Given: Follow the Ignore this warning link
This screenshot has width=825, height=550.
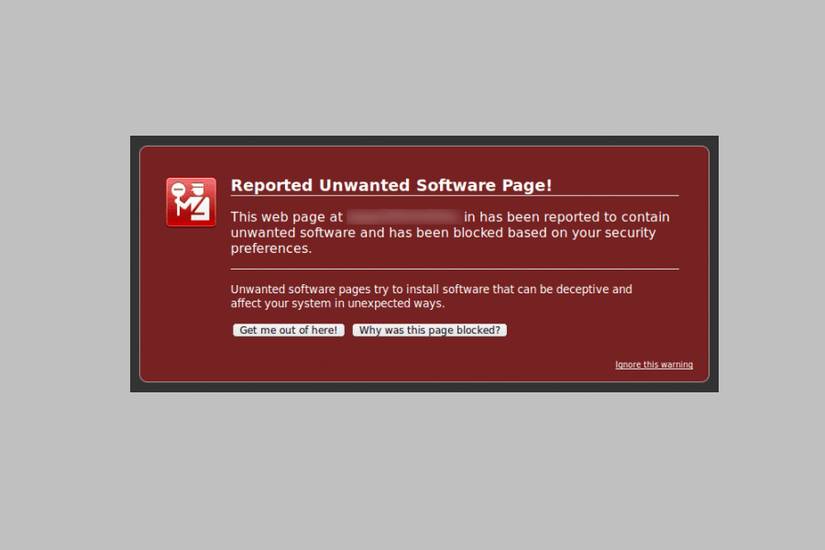Looking at the screenshot, I should tap(654, 365).
